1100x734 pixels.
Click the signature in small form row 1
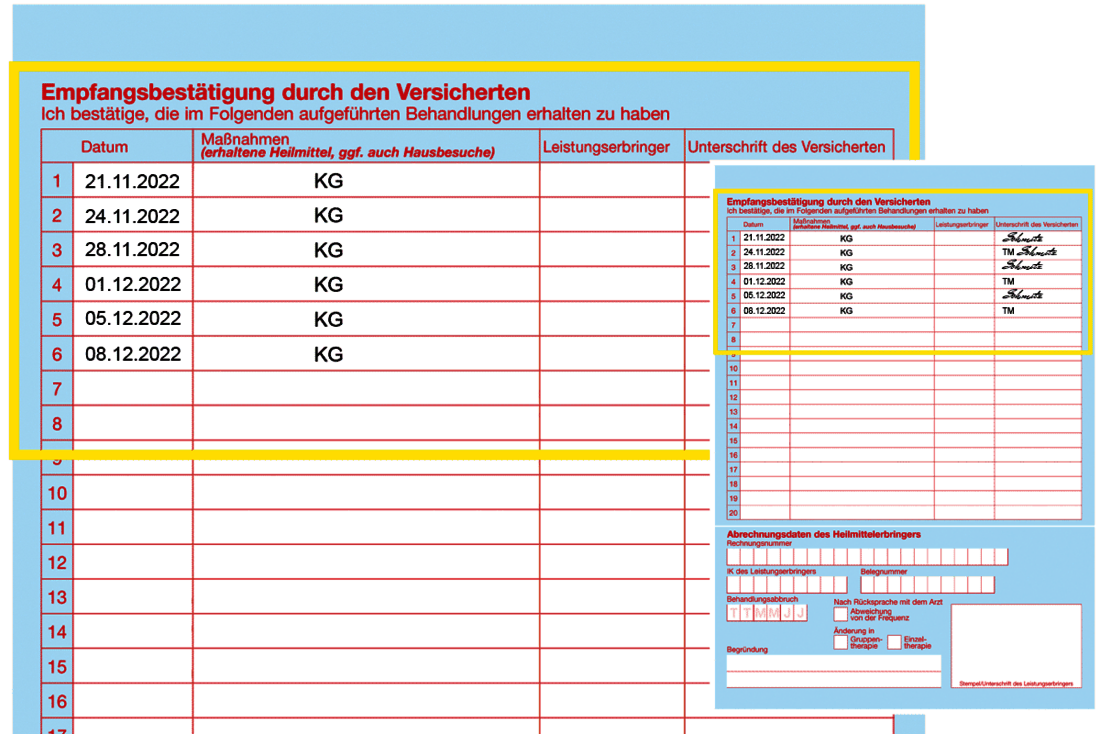point(1022,238)
